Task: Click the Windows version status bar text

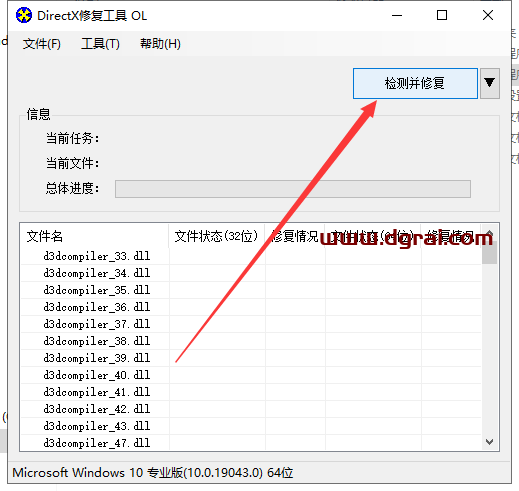Action: (153, 473)
